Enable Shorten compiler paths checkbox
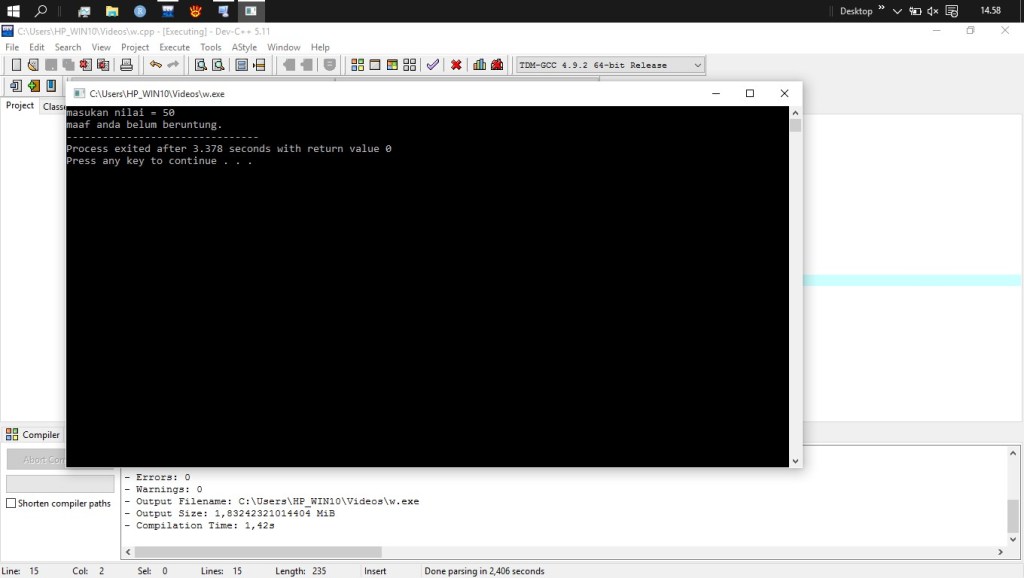The image size is (1024, 578). coord(12,503)
